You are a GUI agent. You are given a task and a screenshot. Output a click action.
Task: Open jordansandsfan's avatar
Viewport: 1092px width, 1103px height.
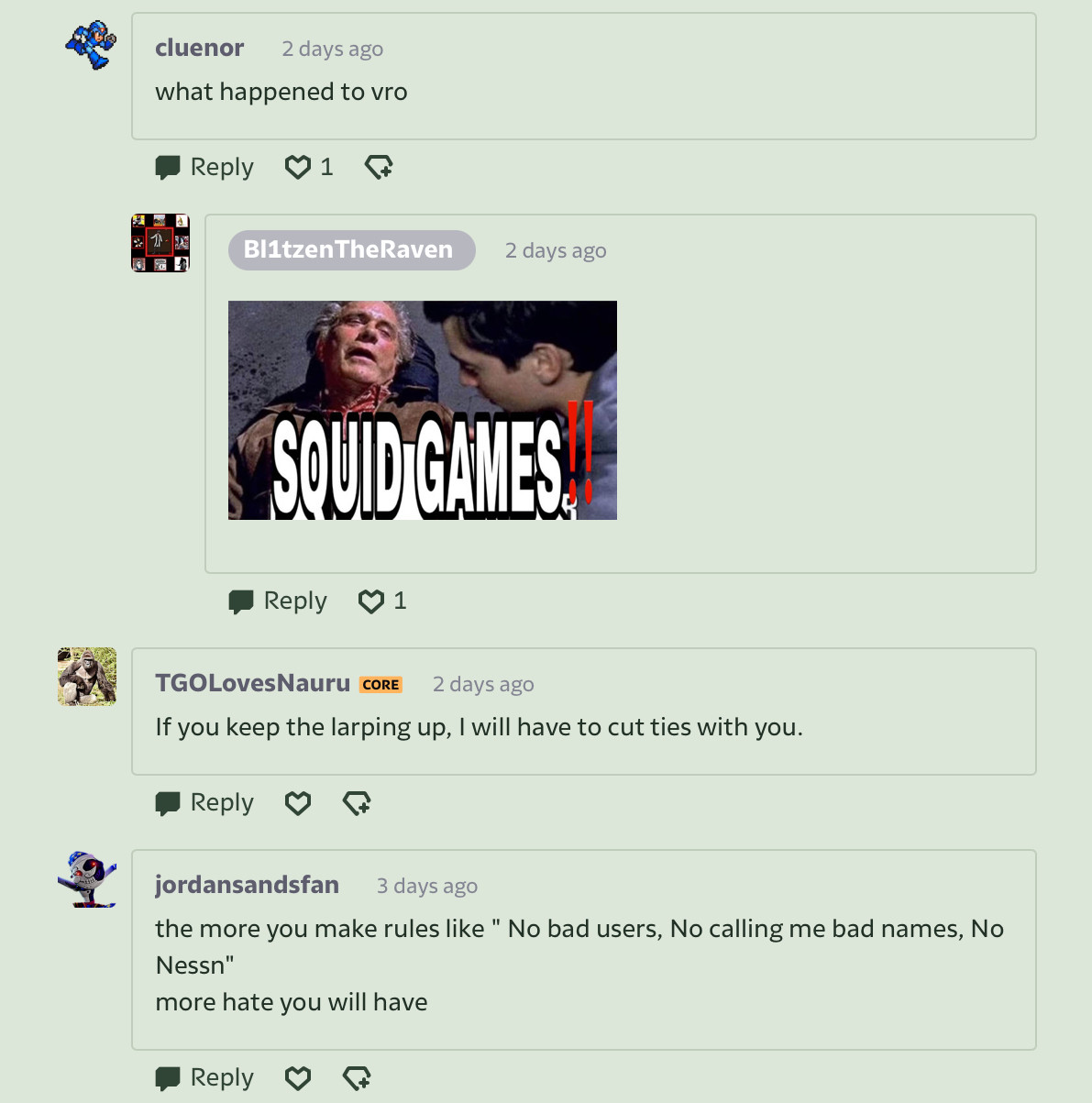[x=87, y=878]
